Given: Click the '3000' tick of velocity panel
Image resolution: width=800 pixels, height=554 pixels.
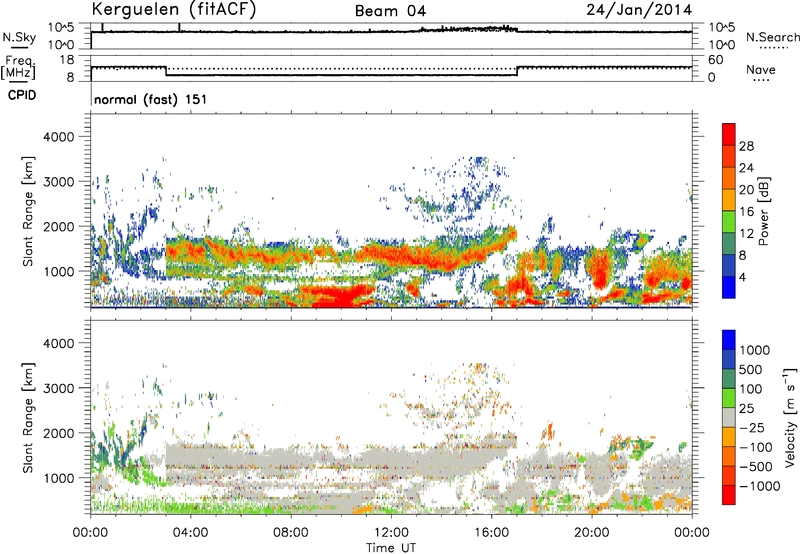Looking at the screenshot, I should 59,388.
